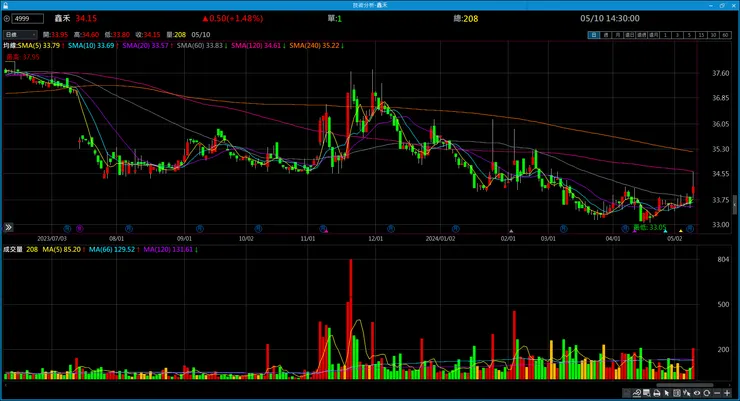Open the 日線 period dropdown

tap(20, 34)
